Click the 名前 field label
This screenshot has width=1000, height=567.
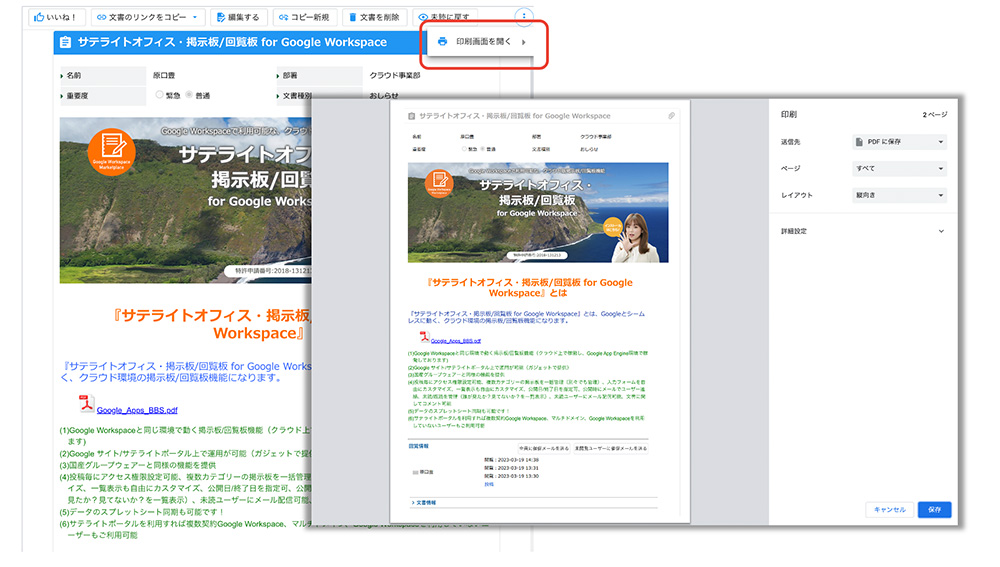pyautogui.click(x=73, y=75)
